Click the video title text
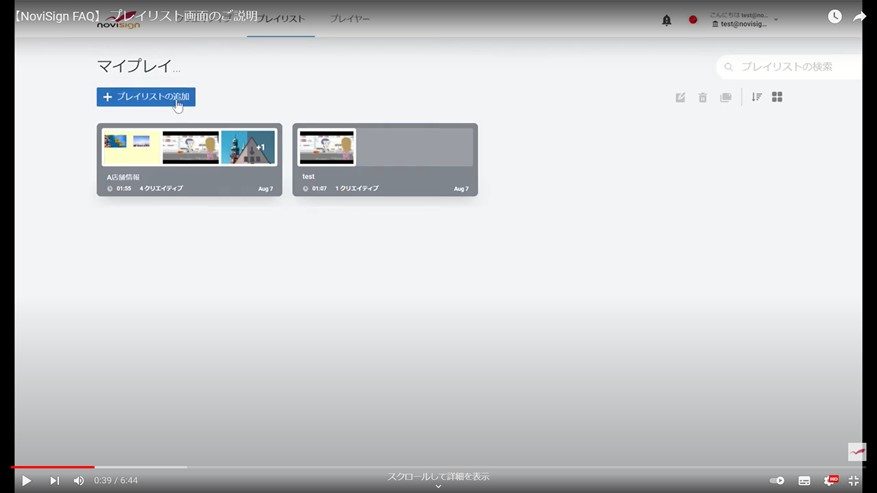 (135, 16)
